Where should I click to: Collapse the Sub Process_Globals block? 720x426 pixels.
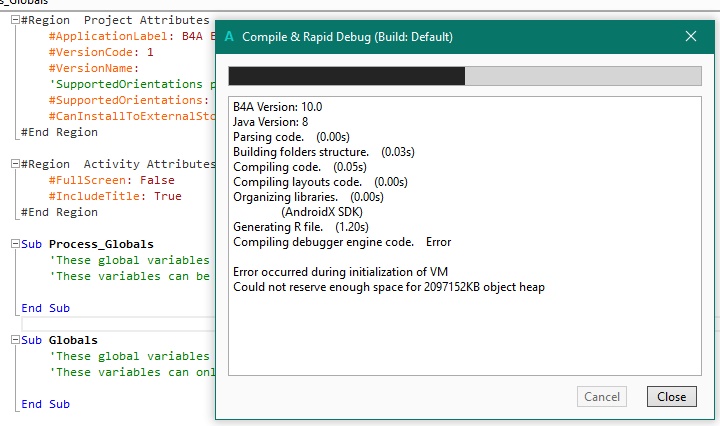(x=12, y=245)
